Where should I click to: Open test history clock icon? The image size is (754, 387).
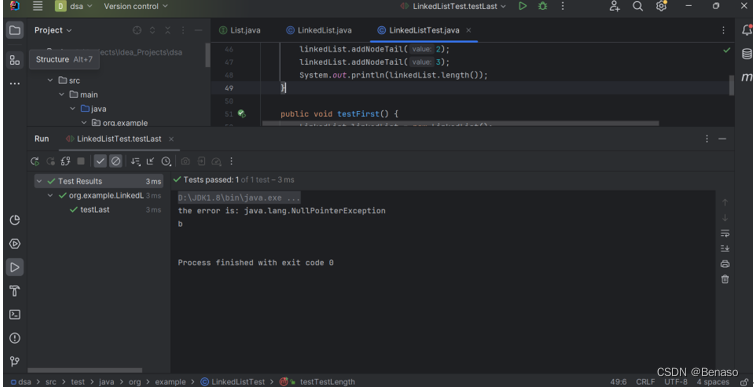[166, 162]
